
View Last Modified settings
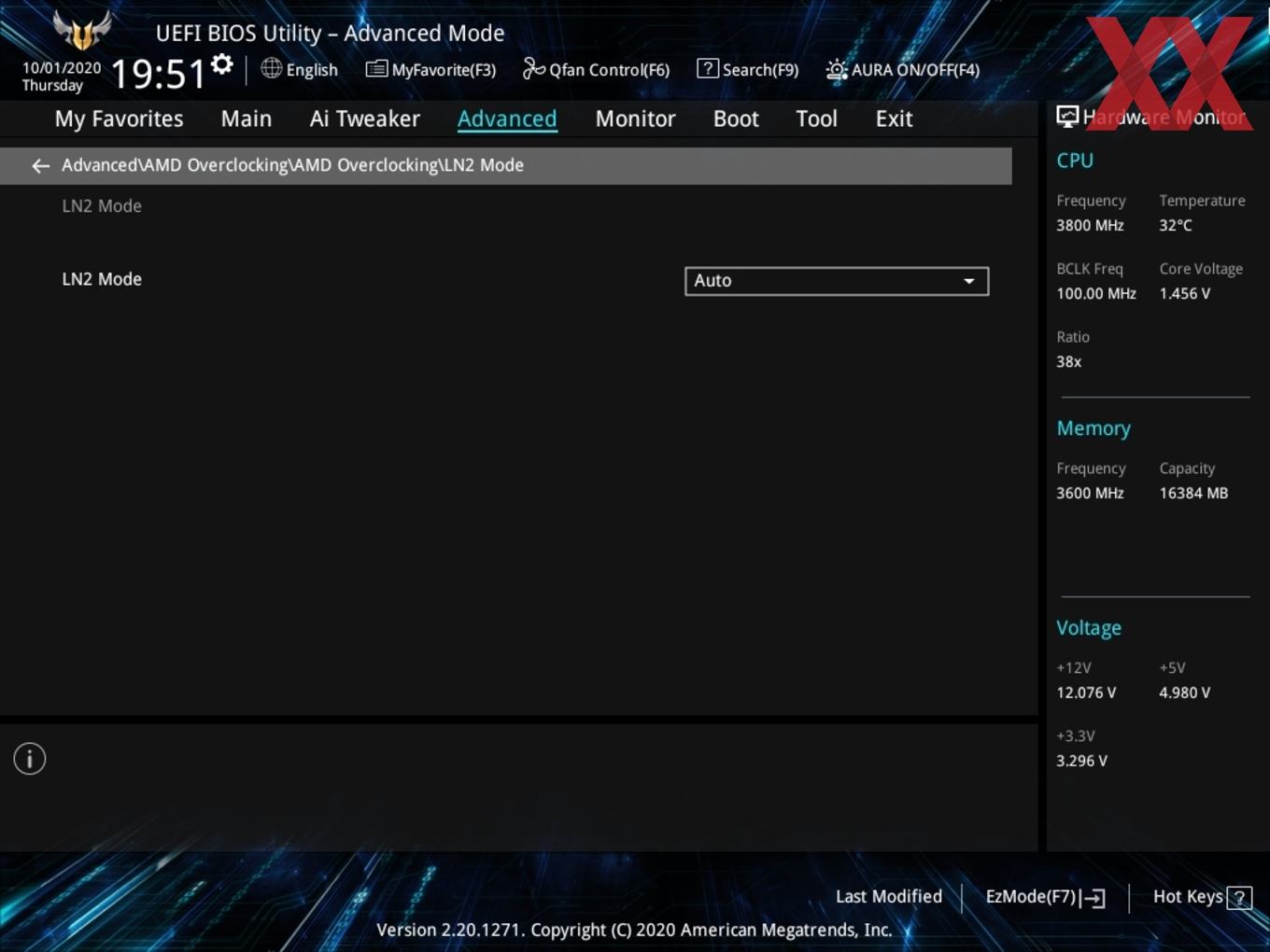[889, 897]
